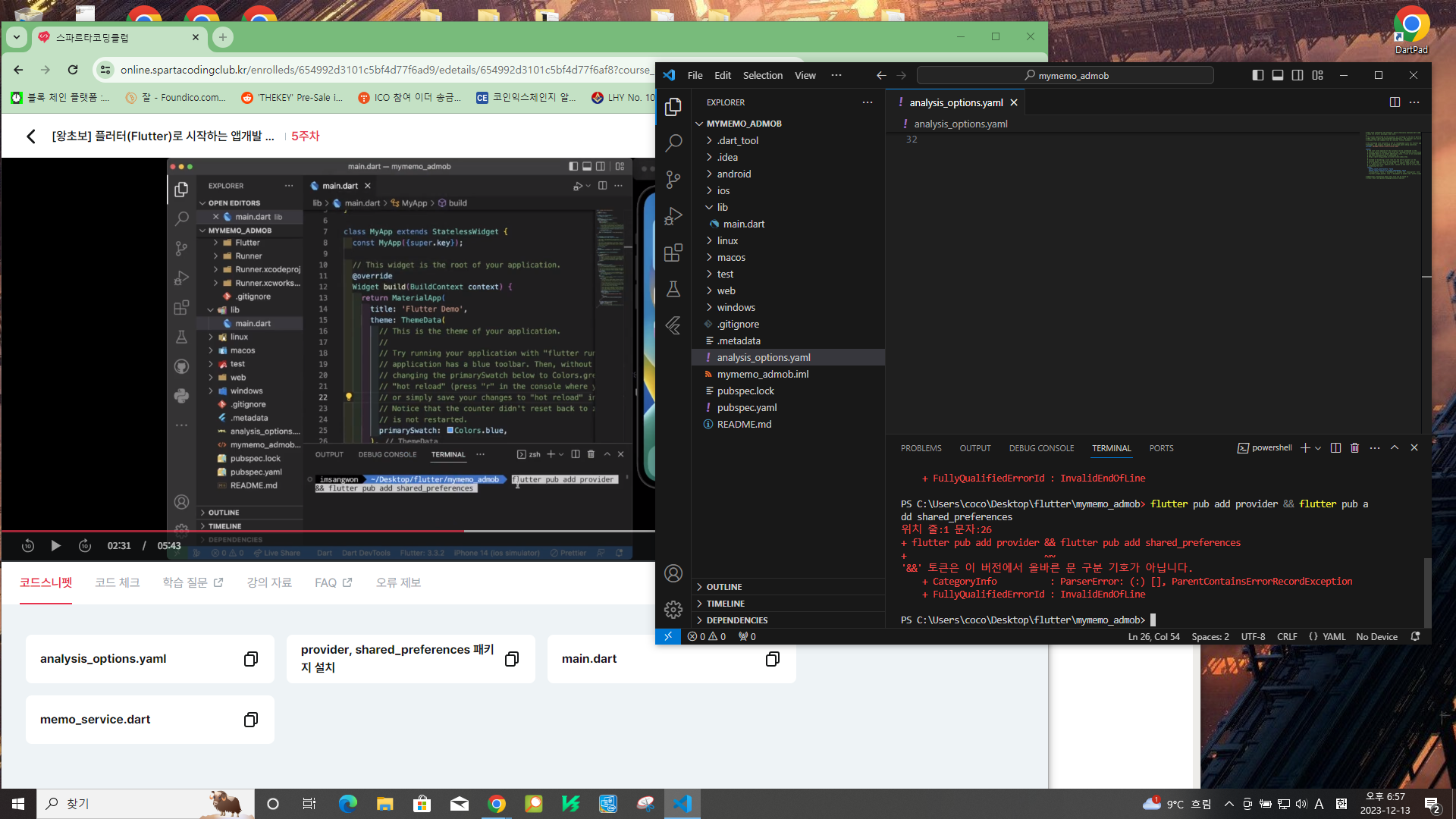Open the FAQ link
This screenshot has height=819, width=1456.
334,582
